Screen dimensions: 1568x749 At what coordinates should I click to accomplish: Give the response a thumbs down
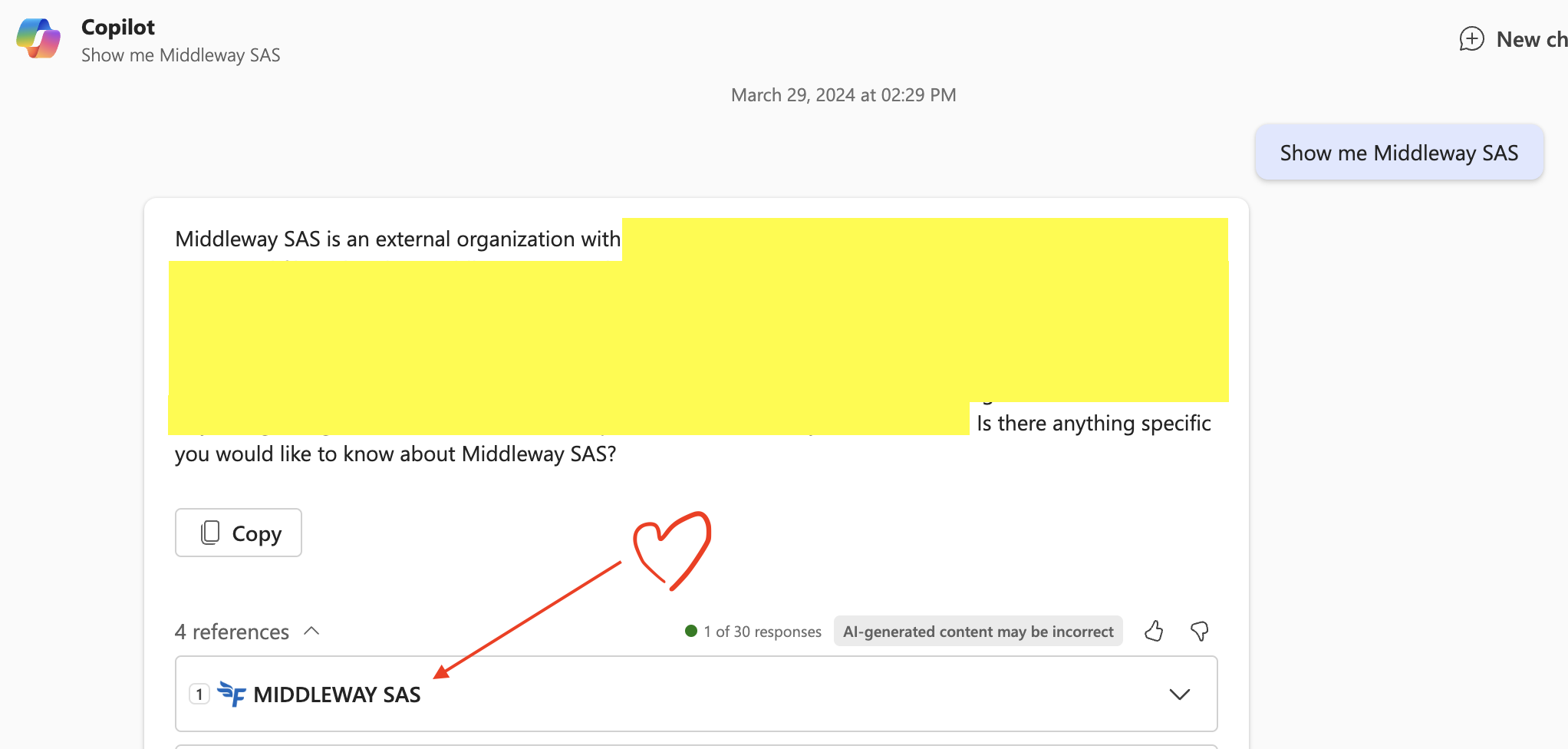[x=1199, y=632]
